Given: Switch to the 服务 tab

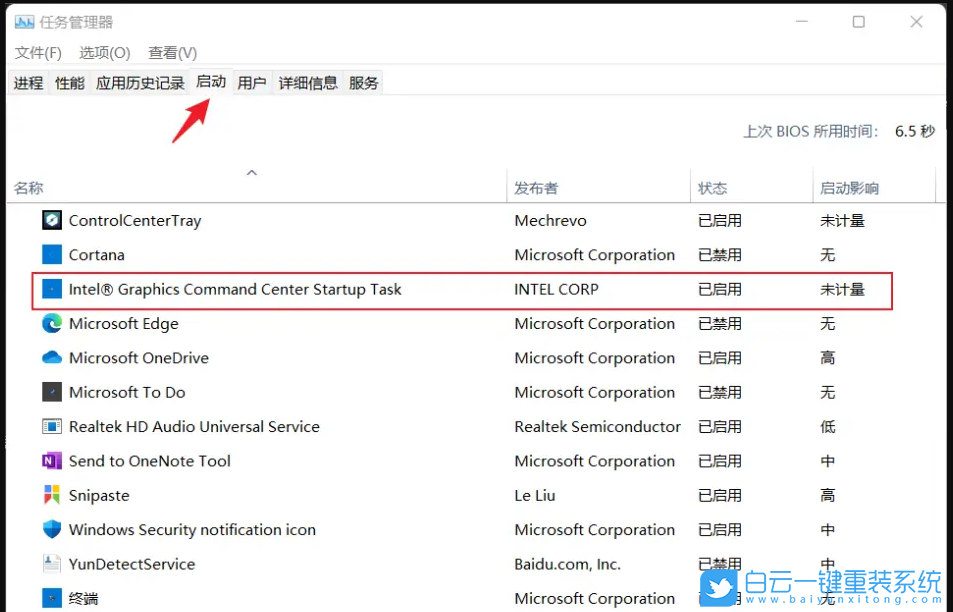Looking at the screenshot, I should click(363, 82).
